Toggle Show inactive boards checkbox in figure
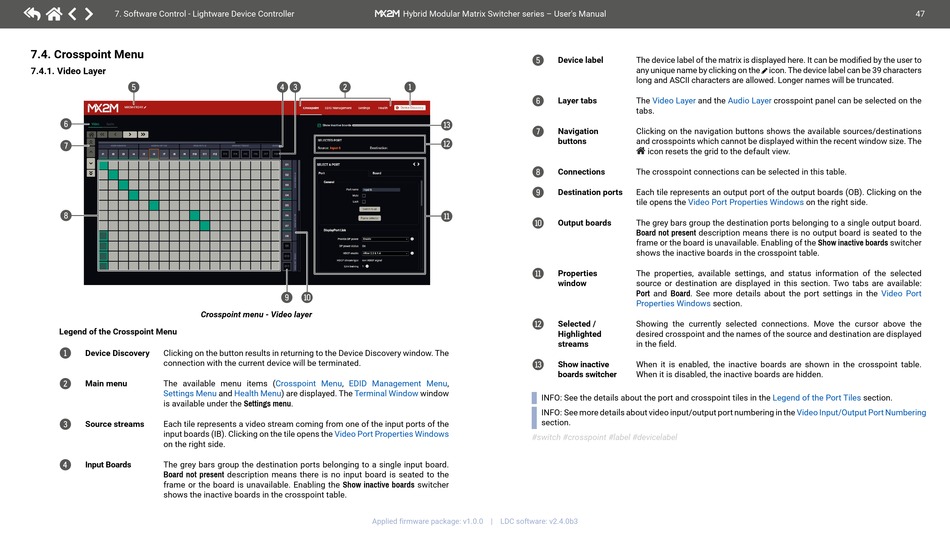Screen dimensions: 950x533 (319, 125)
